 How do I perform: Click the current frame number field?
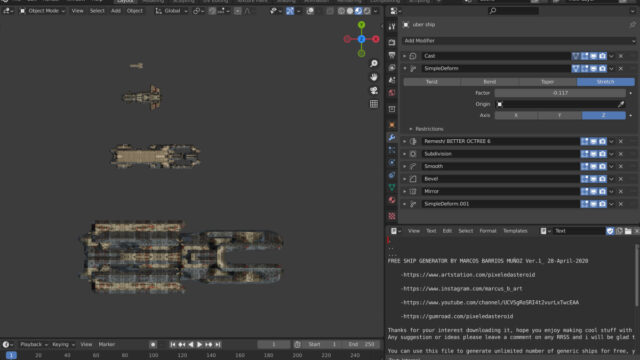pyautogui.click(x=273, y=344)
